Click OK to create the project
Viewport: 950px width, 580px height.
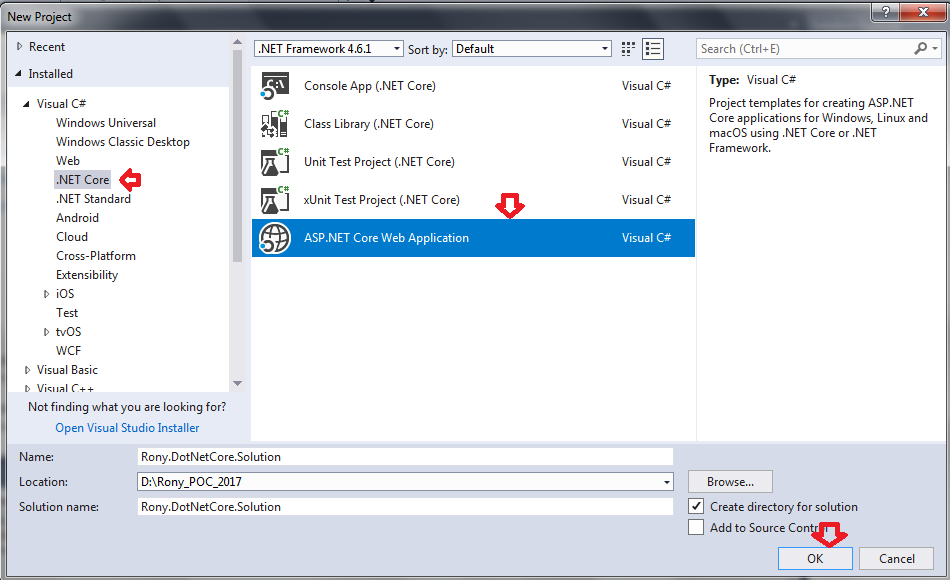coord(815,558)
